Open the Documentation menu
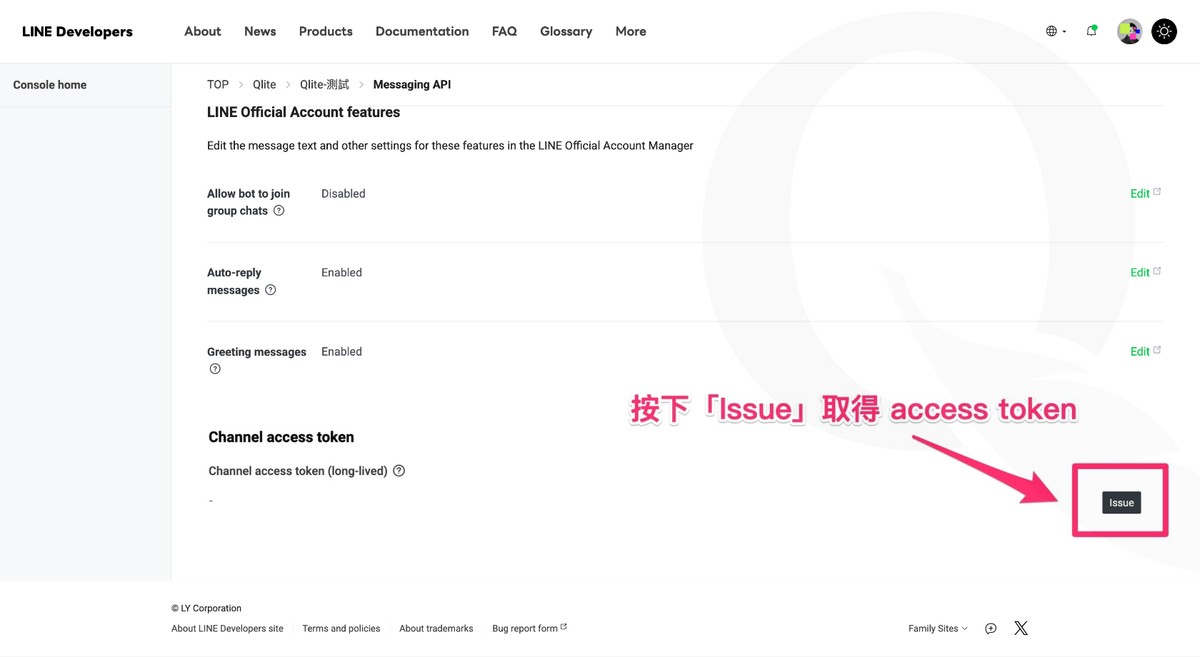This screenshot has height=657, width=1200. 422,31
